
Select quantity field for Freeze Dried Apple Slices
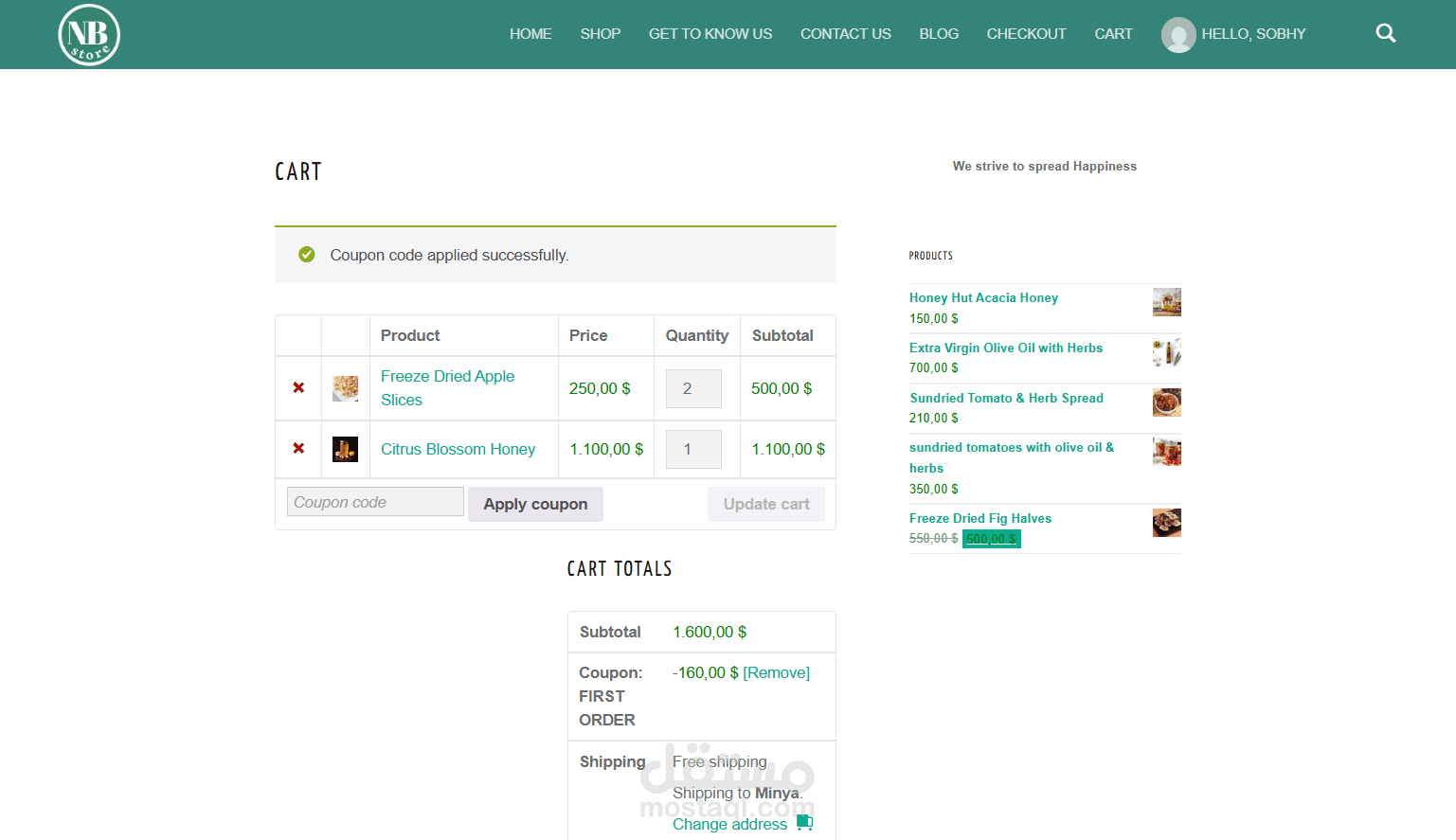pos(693,388)
